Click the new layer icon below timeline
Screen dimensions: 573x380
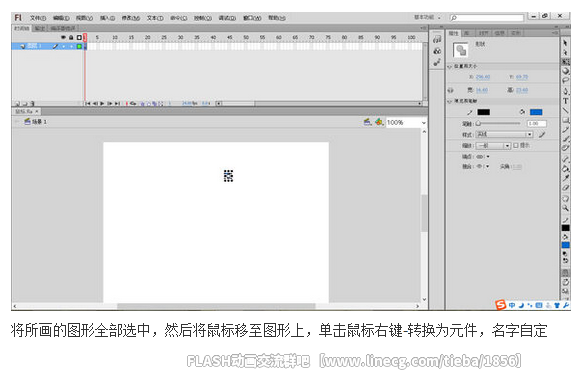tap(17, 104)
